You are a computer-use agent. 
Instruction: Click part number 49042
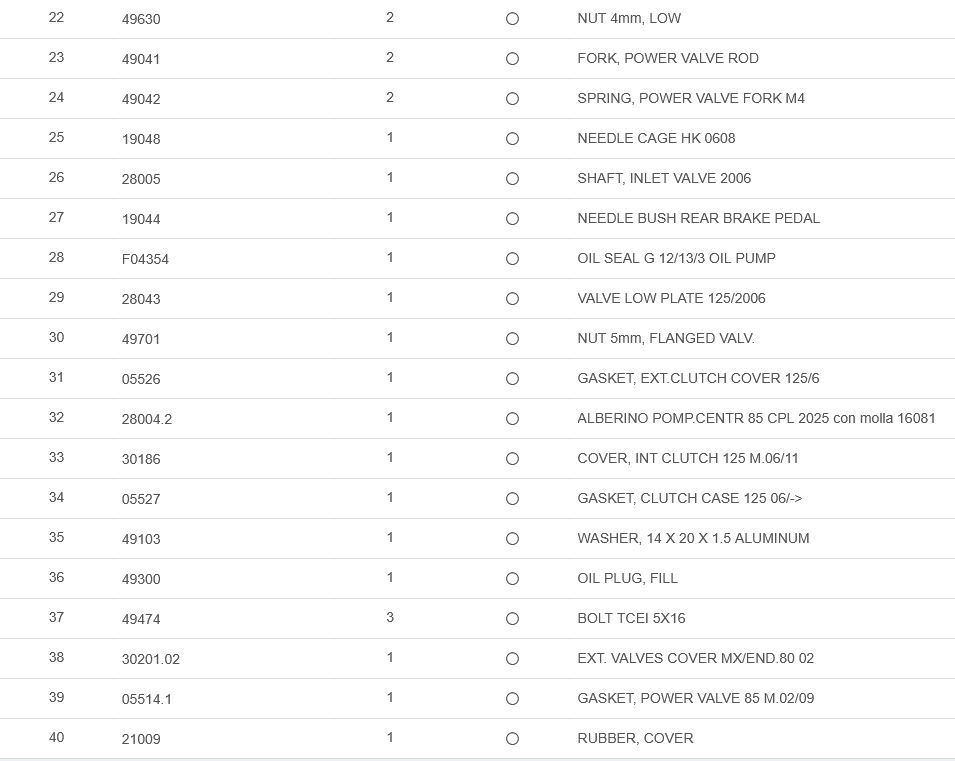coord(141,99)
